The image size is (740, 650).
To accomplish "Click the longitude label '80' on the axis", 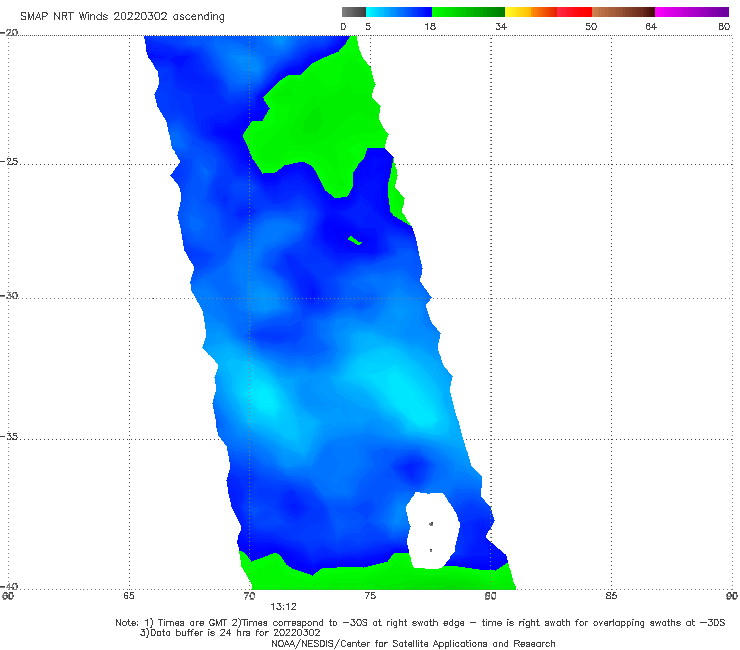I will (x=490, y=596).
